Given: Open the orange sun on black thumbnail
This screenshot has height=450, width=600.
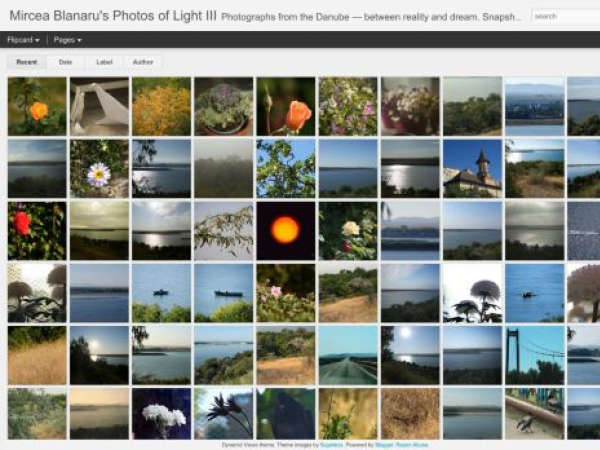Looking at the screenshot, I should point(286,231).
